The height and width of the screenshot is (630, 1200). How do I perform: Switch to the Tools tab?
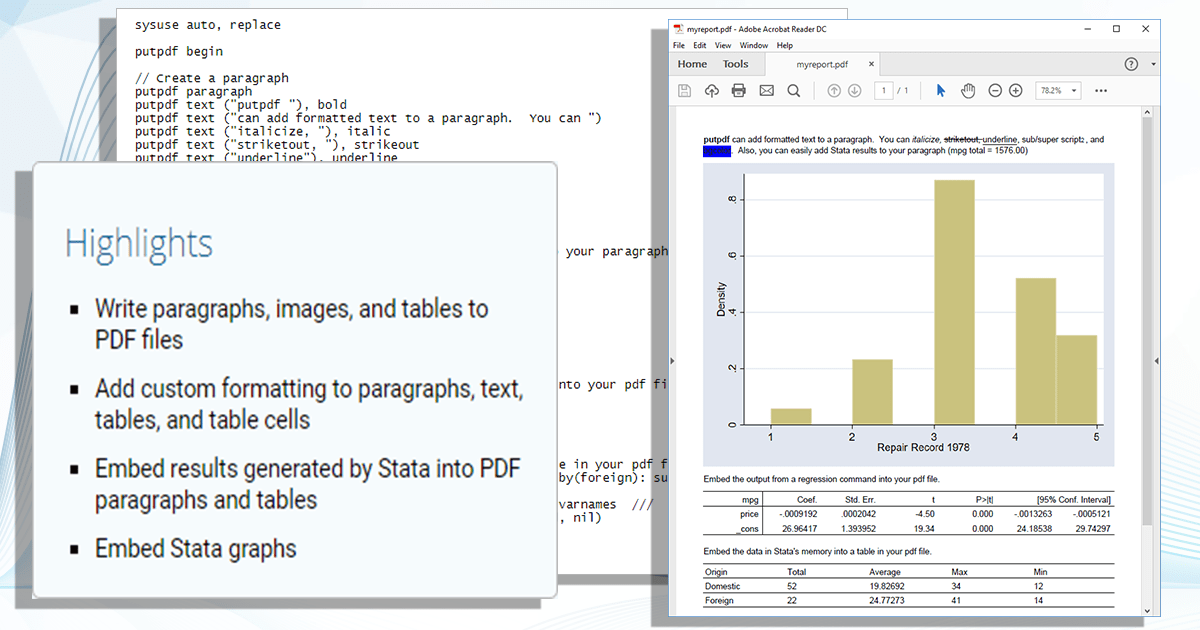(735, 64)
